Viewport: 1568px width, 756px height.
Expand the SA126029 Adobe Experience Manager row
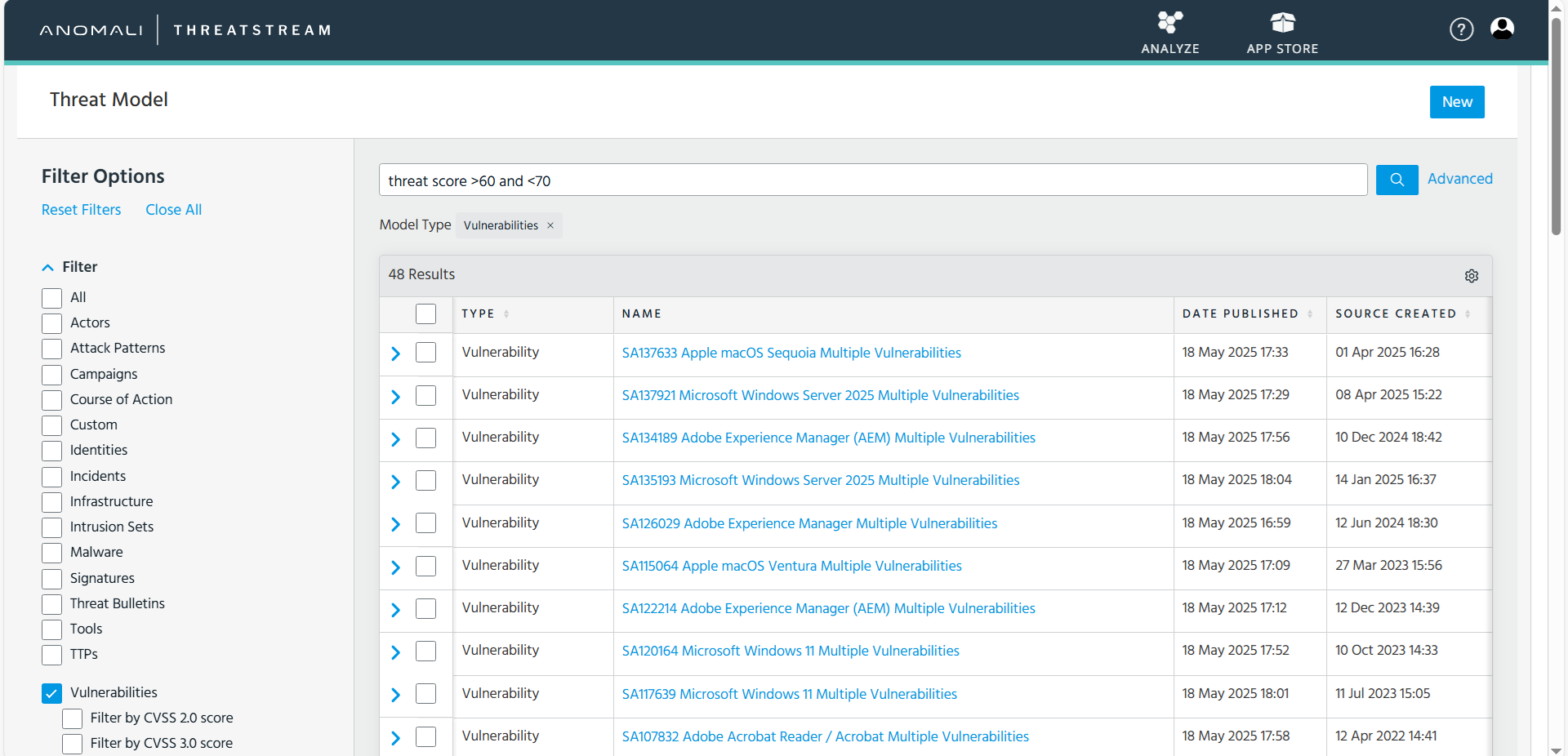pyautogui.click(x=395, y=524)
